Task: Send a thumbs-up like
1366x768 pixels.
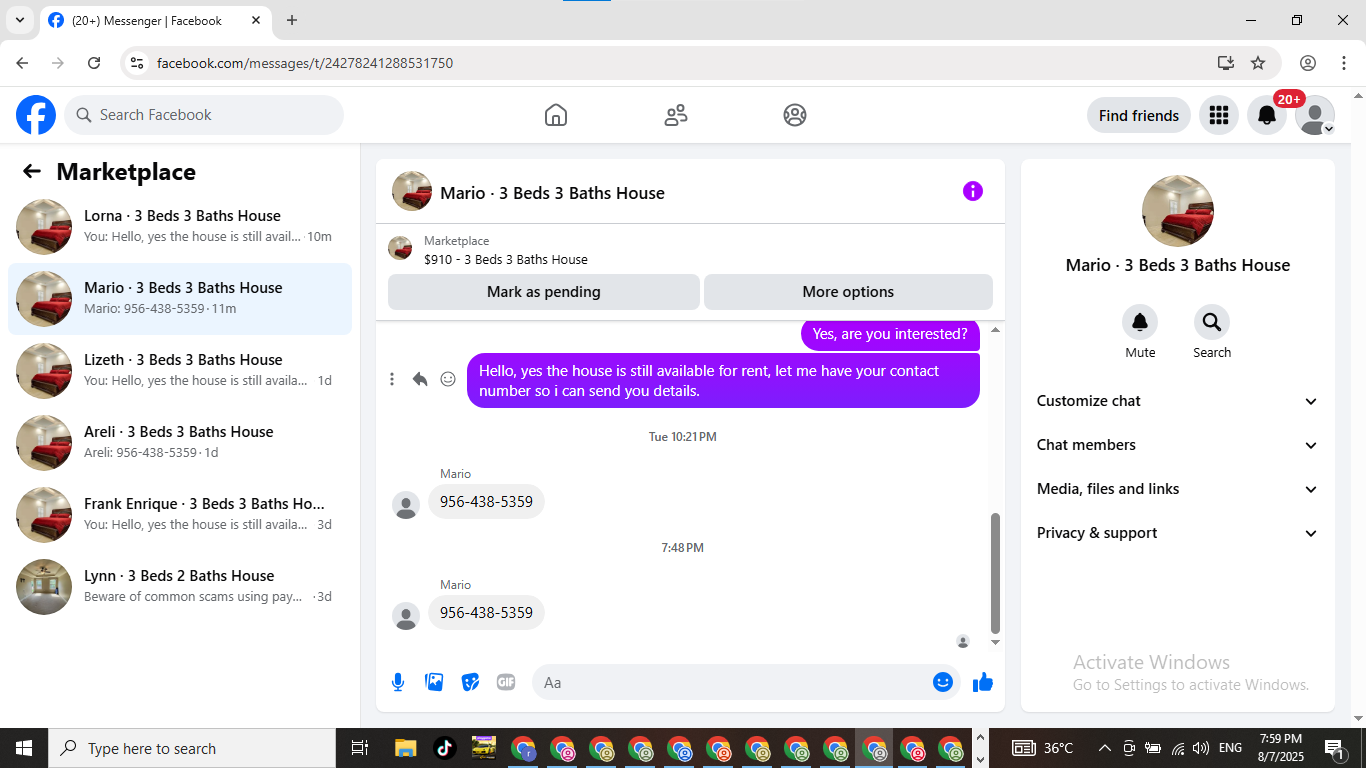Action: [983, 682]
